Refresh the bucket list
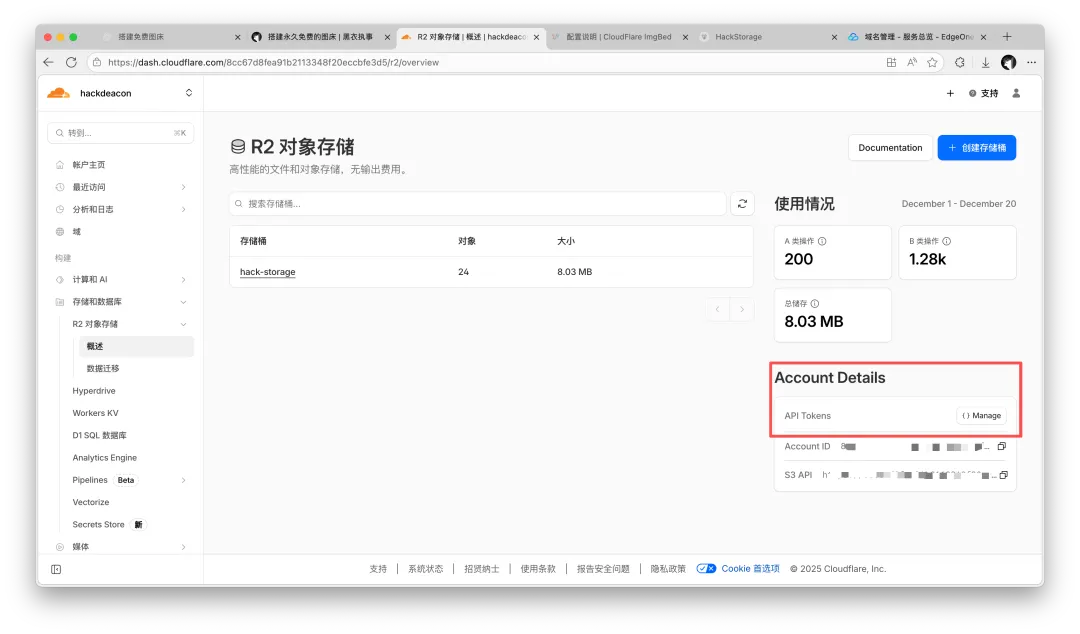This screenshot has width=1080, height=634. coord(742,203)
